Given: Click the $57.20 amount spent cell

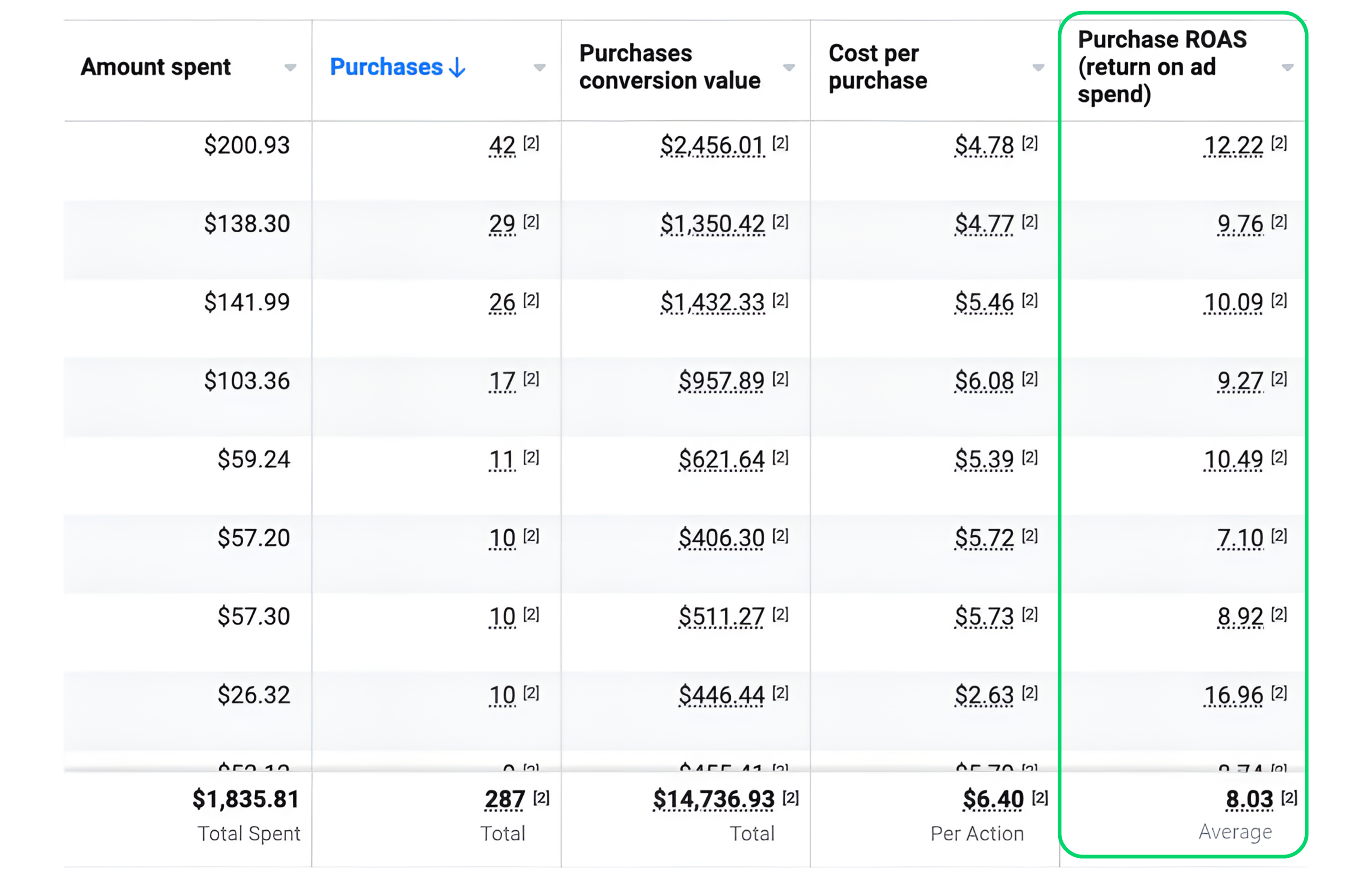Looking at the screenshot, I should point(254,538).
